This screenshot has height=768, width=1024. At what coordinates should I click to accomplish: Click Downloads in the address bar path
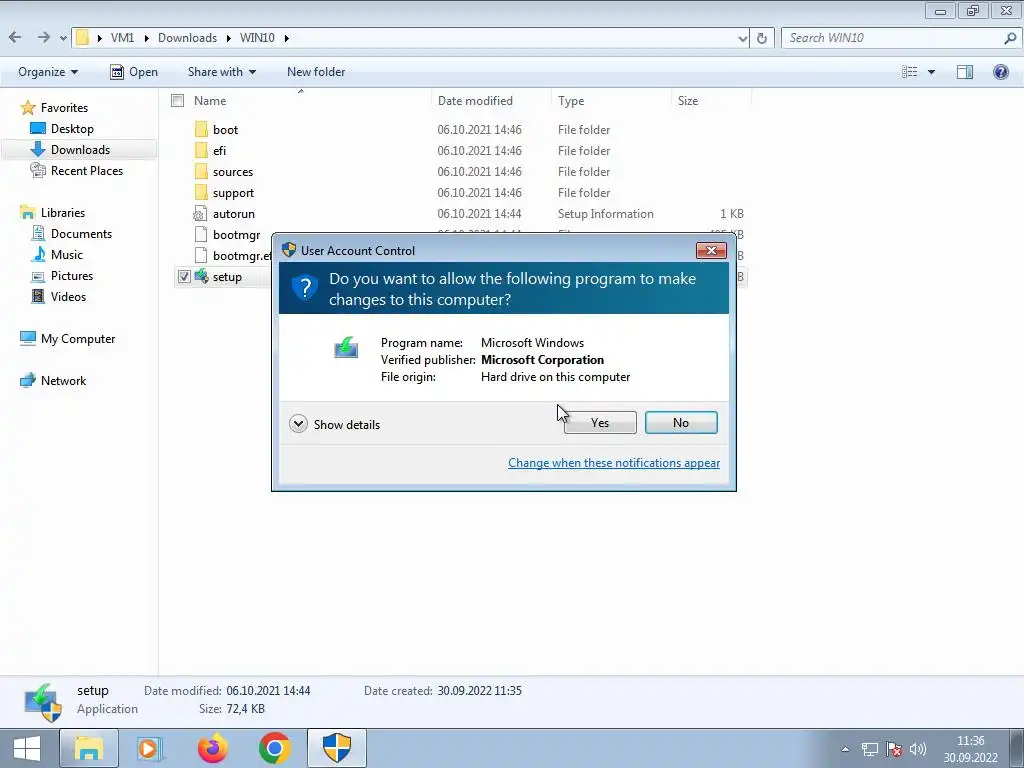187,38
